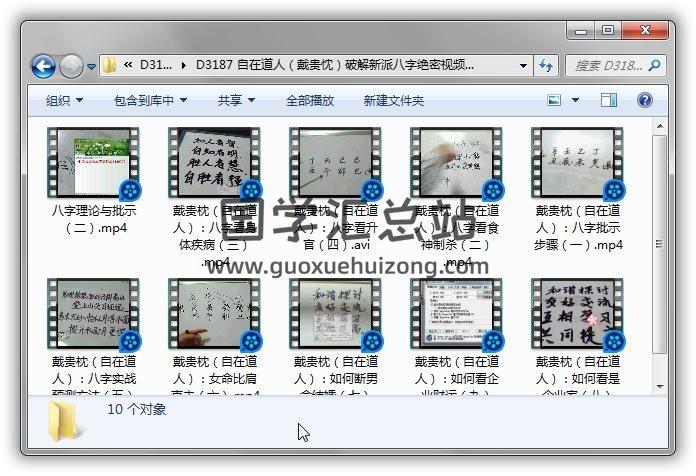Screen dimensions: 696x476
Task: Refresh the folder using address bar button
Action: [546, 66]
